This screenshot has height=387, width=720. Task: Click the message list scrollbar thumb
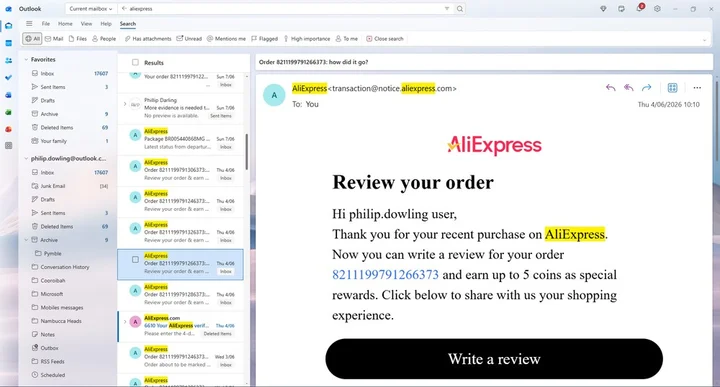pos(247,152)
